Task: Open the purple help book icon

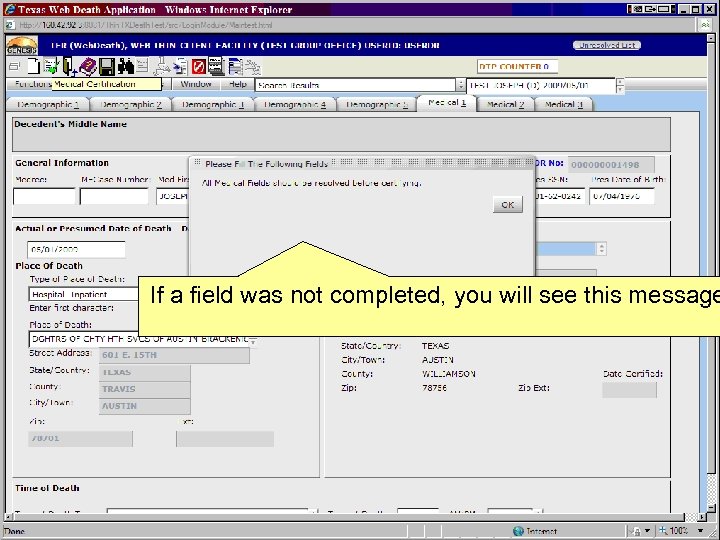Action: 87,67
